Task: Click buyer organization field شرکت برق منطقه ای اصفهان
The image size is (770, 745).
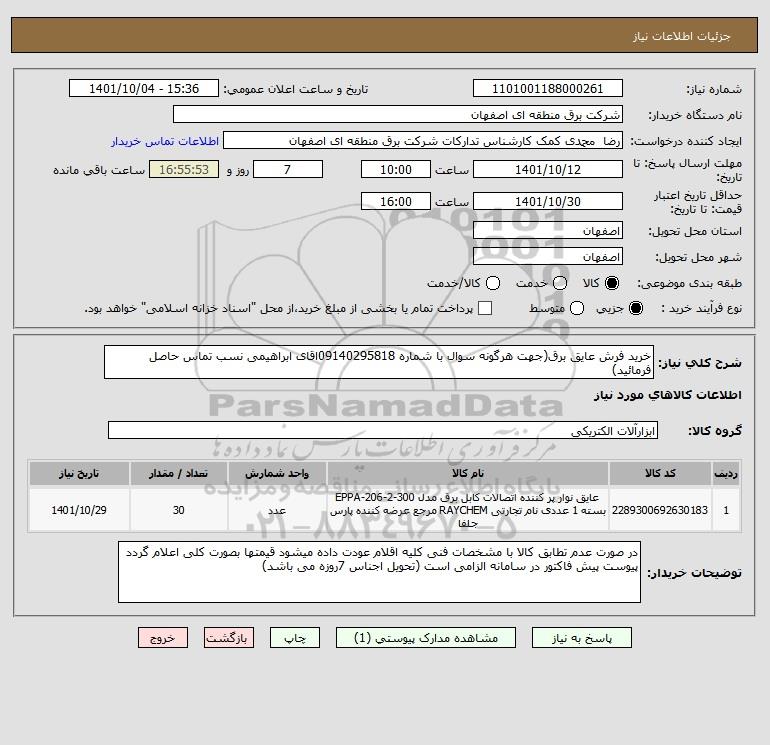Action: coord(398,114)
